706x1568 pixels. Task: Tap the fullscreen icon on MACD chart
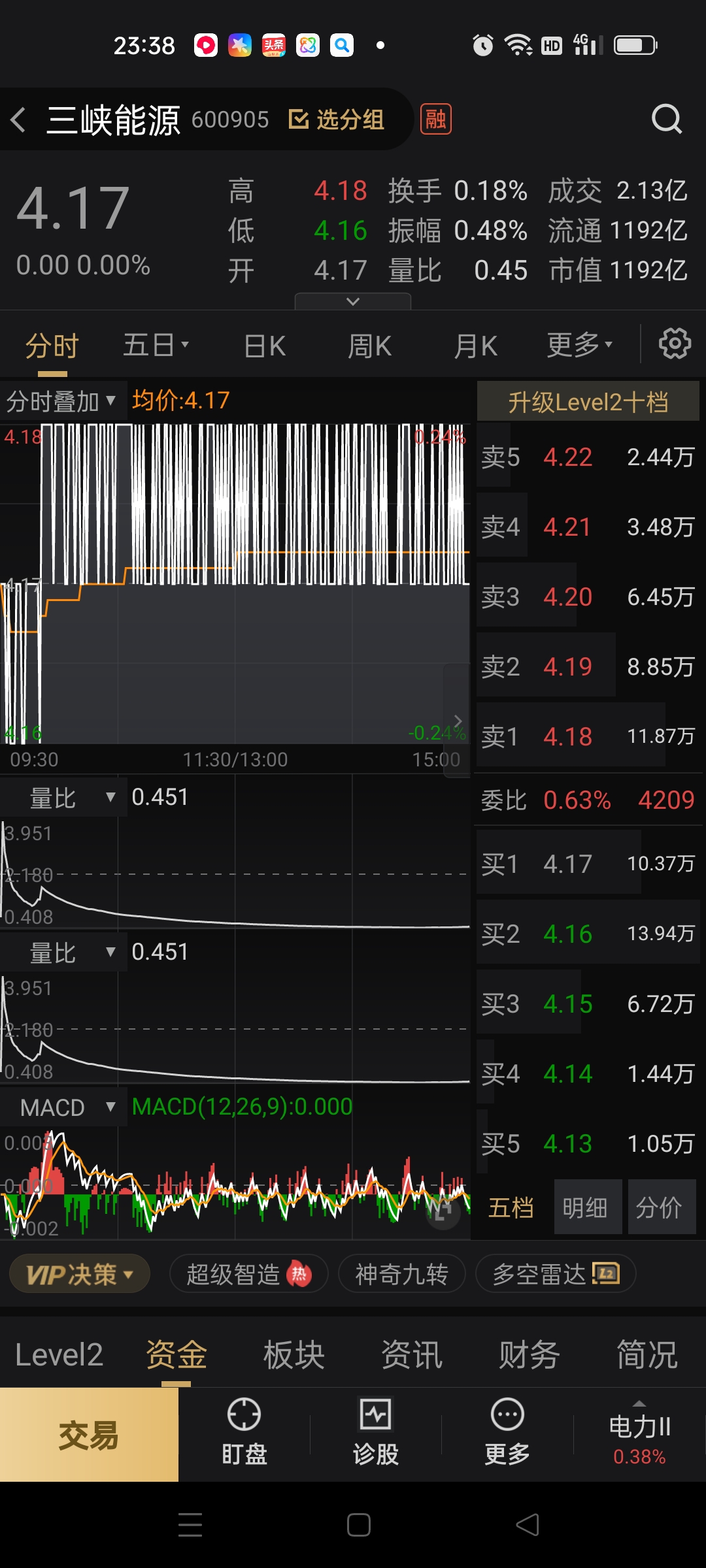point(443,1211)
